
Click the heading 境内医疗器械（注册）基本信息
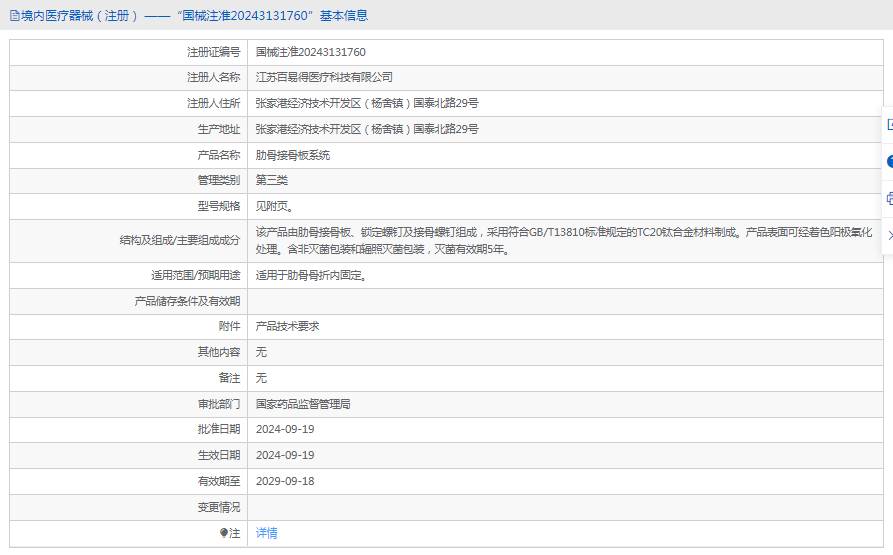click(x=194, y=16)
